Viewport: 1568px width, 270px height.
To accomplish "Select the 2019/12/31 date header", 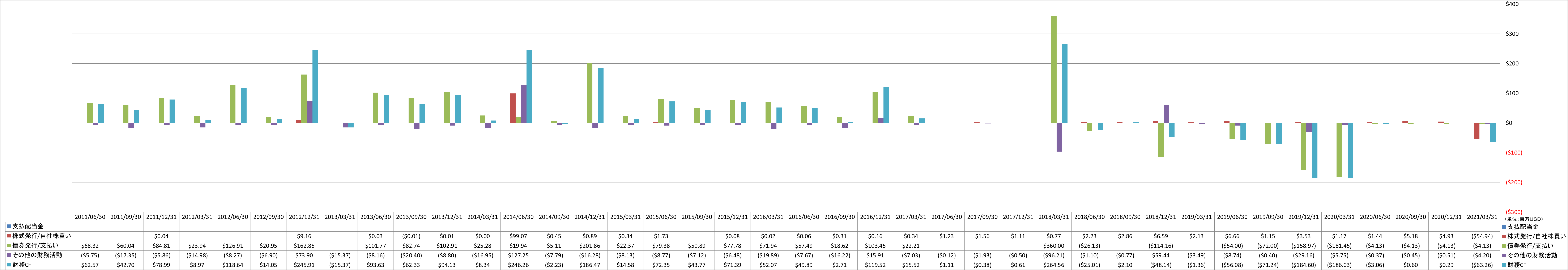I will point(1304,217).
